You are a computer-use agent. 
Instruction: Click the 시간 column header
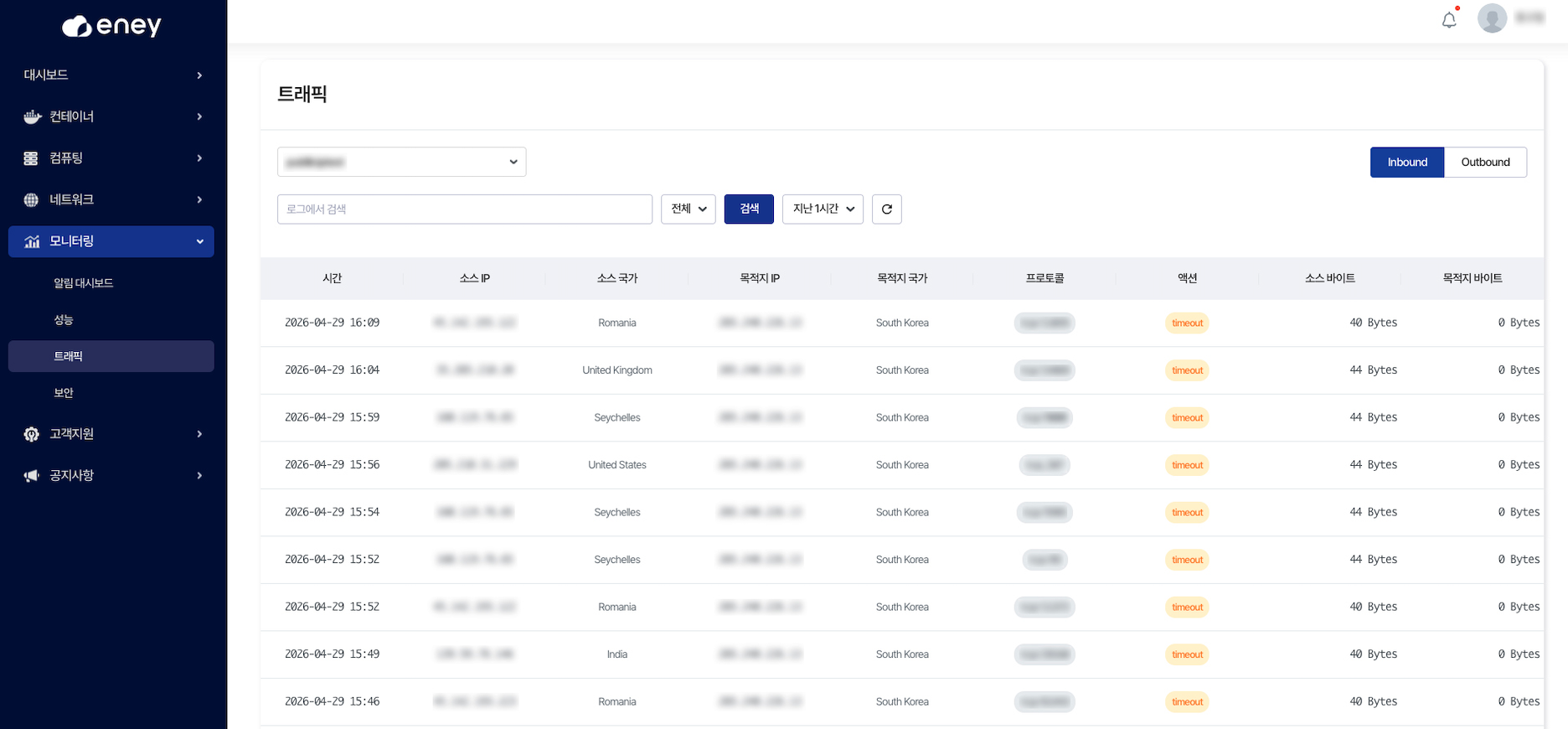tap(333, 278)
